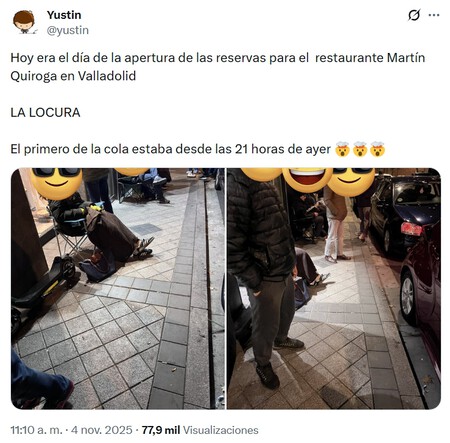Viewport: 450px width, 443px height.
Task: Click the last exploding-head emoji in the tweet
Action: point(377,149)
